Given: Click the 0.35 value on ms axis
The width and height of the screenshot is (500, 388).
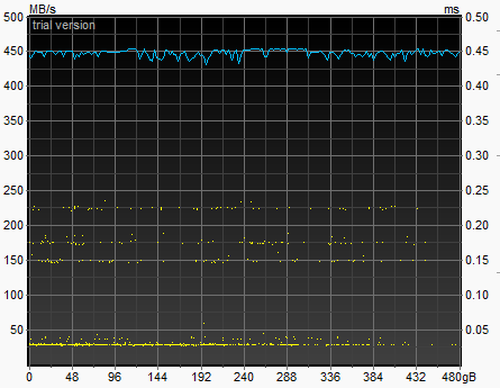Looking at the screenshot, I should (477, 121).
